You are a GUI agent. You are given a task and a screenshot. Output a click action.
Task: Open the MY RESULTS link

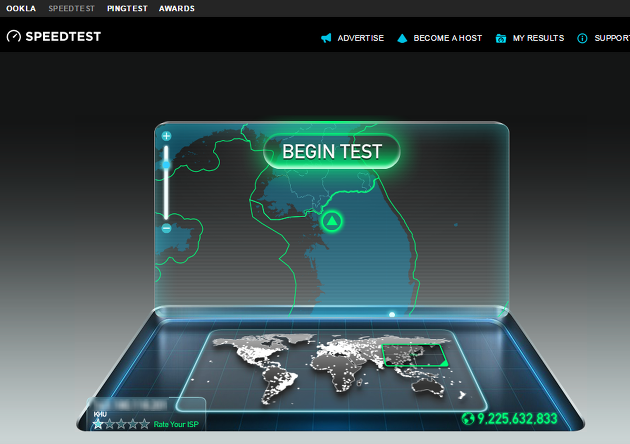tap(538, 38)
